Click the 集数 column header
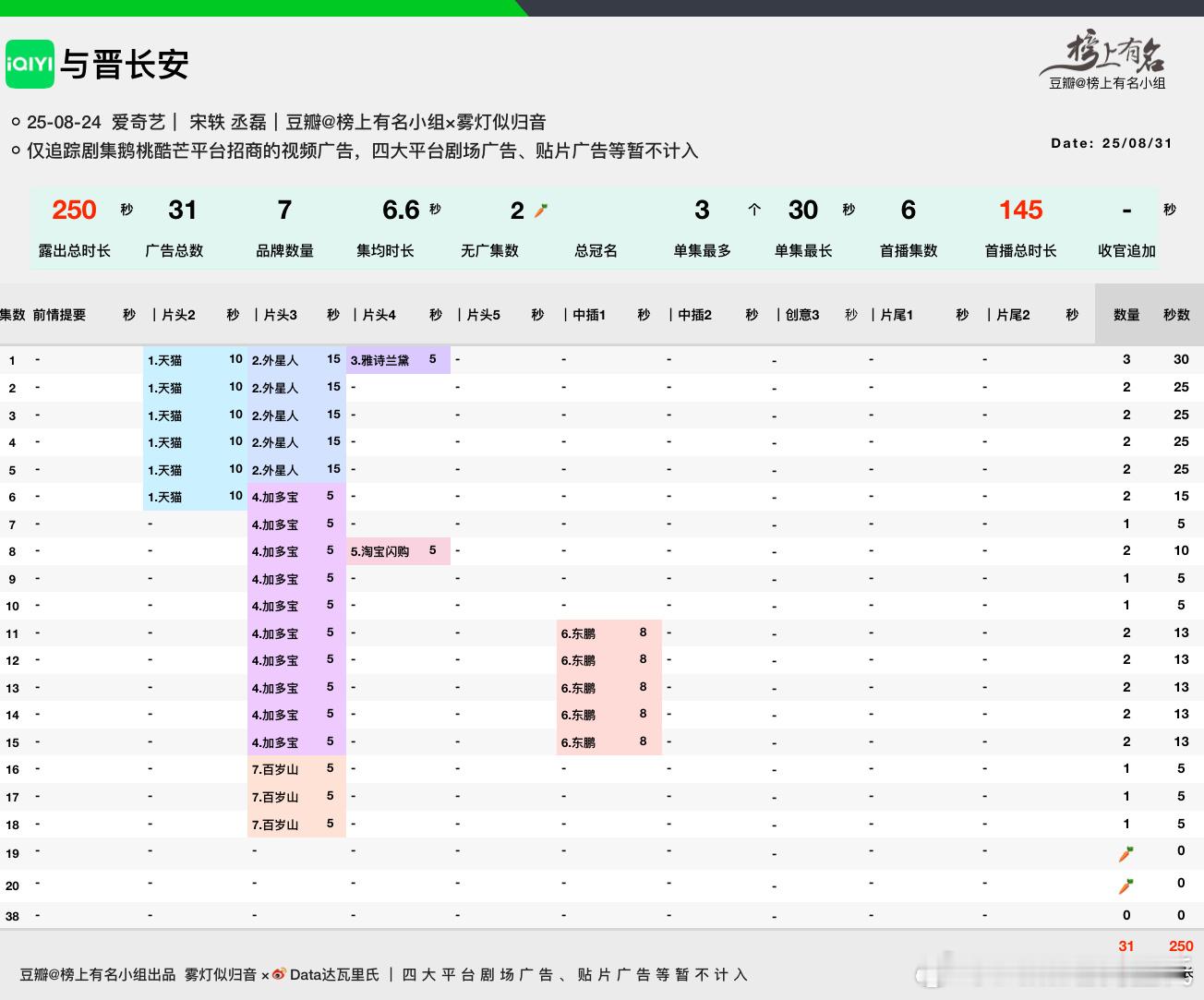Screen dimensions: 1204x1000 click(13, 315)
